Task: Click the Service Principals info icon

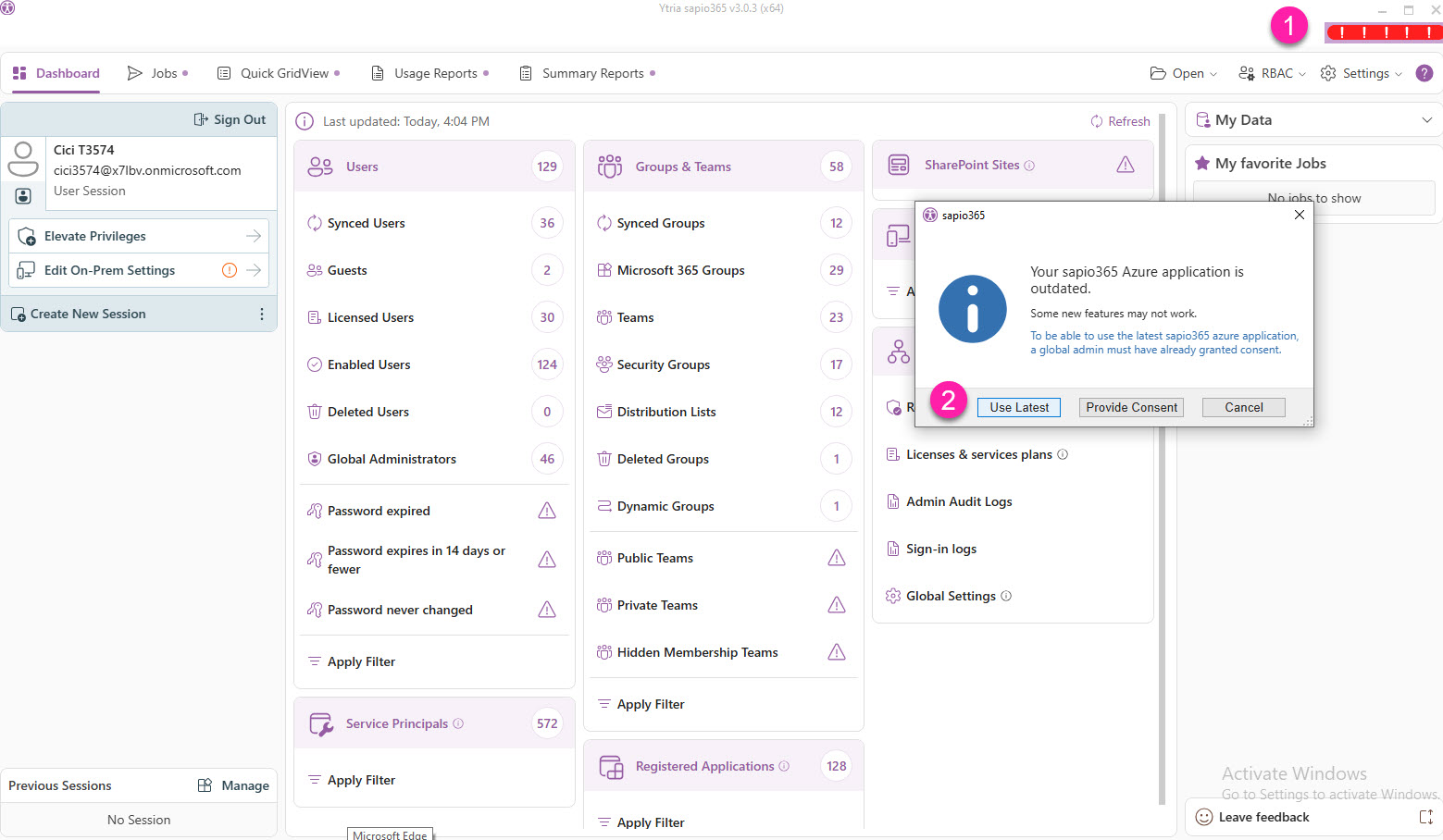Action: tap(458, 723)
